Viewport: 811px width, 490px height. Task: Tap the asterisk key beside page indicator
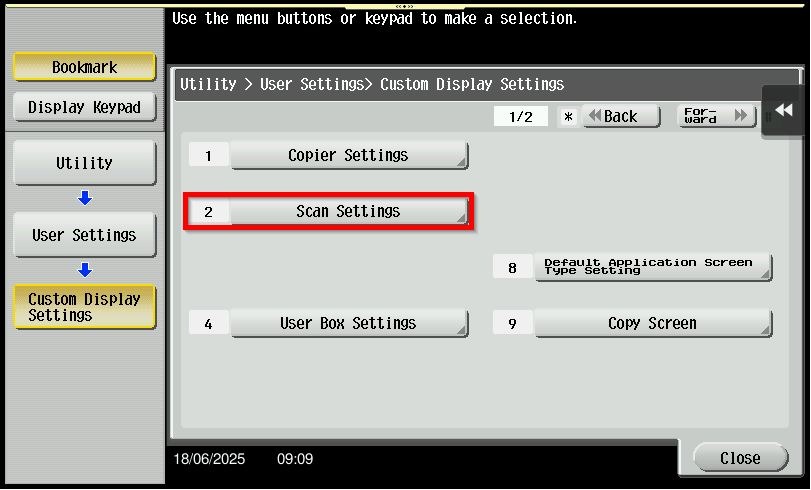[568, 117]
